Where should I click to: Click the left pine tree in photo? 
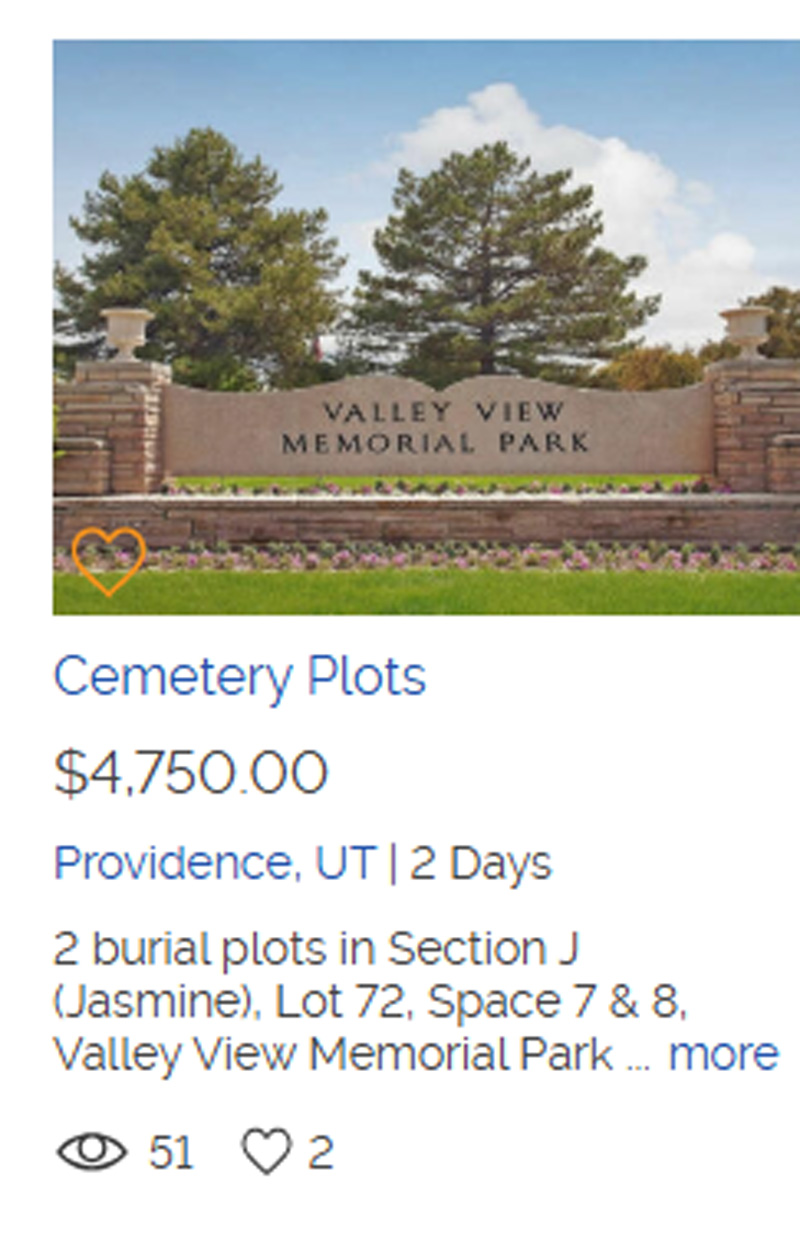(x=200, y=250)
